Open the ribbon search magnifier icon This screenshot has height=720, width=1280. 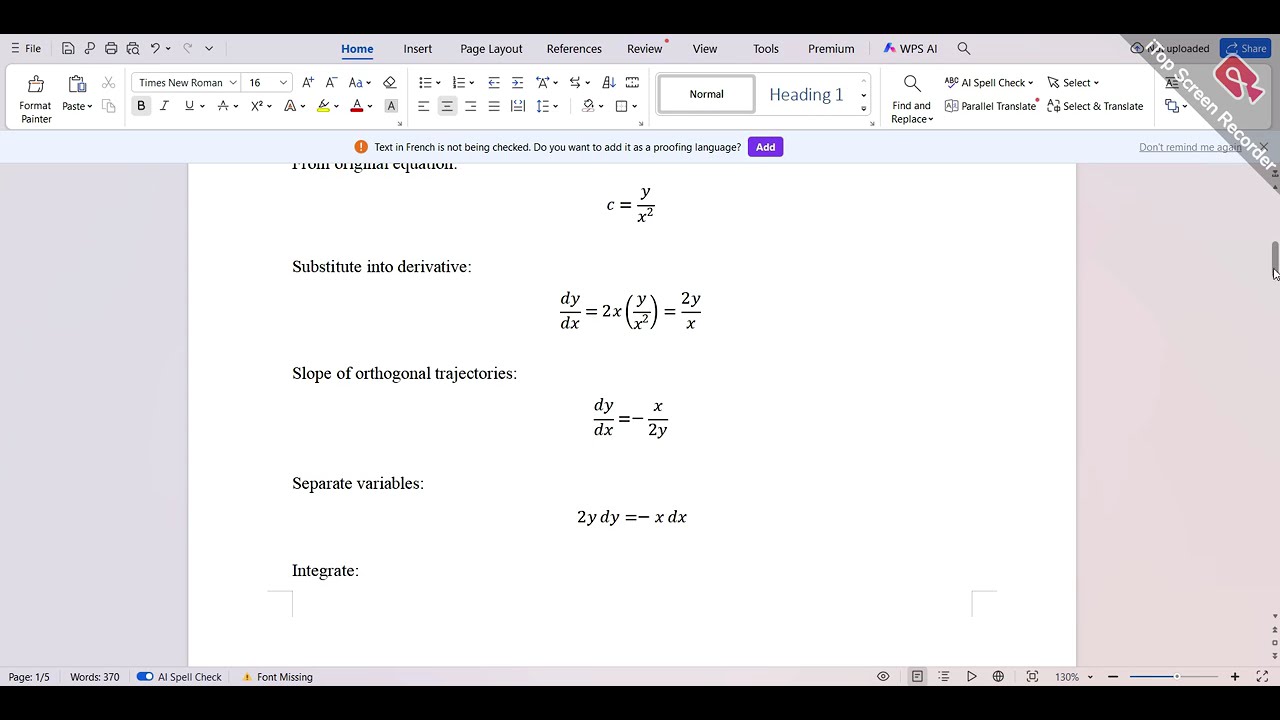(x=964, y=48)
